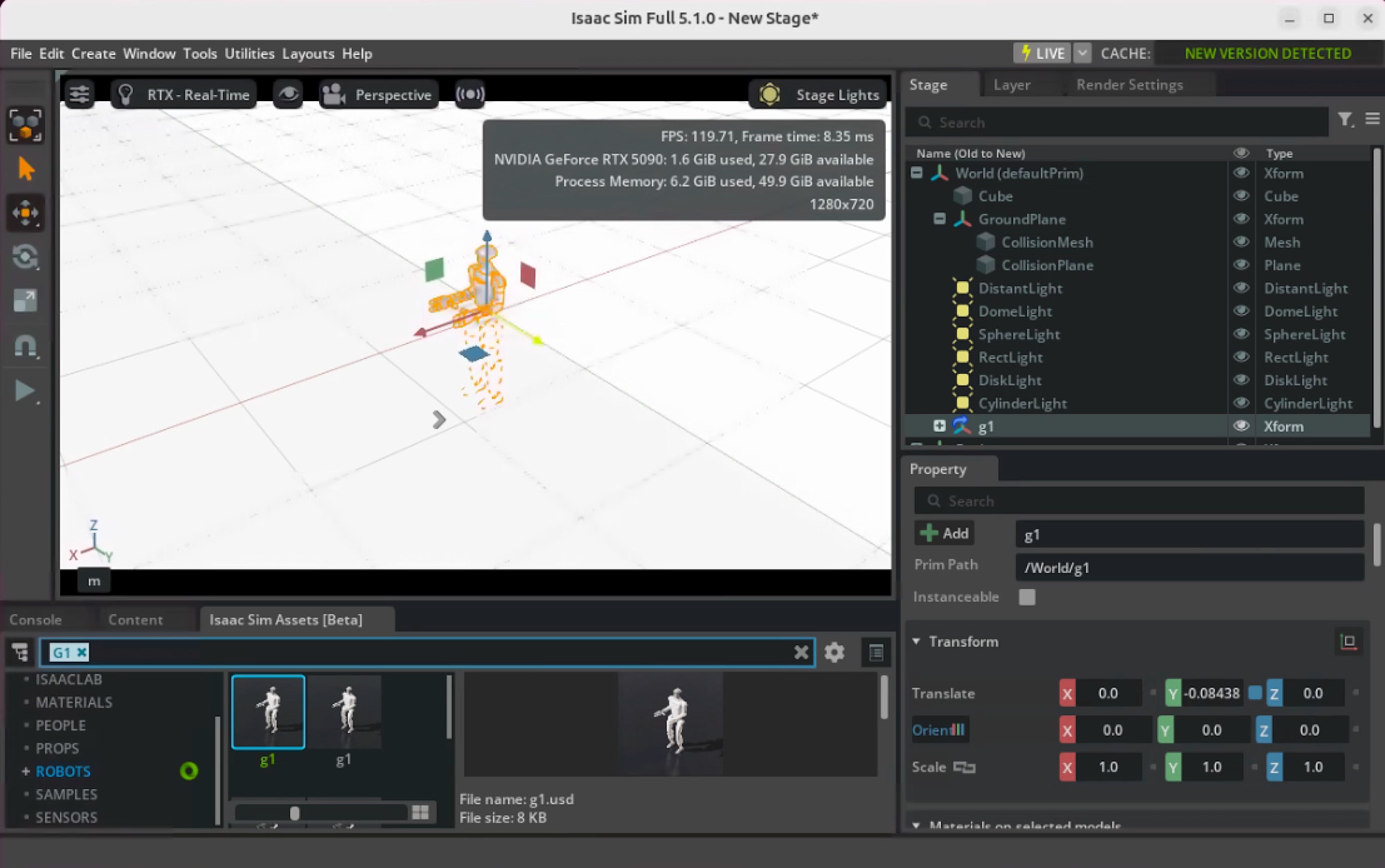Expand the g1 prim in Stage tree
Image resolution: width=1385 pixels, height=868 pixels.
(x=939, y=426)
